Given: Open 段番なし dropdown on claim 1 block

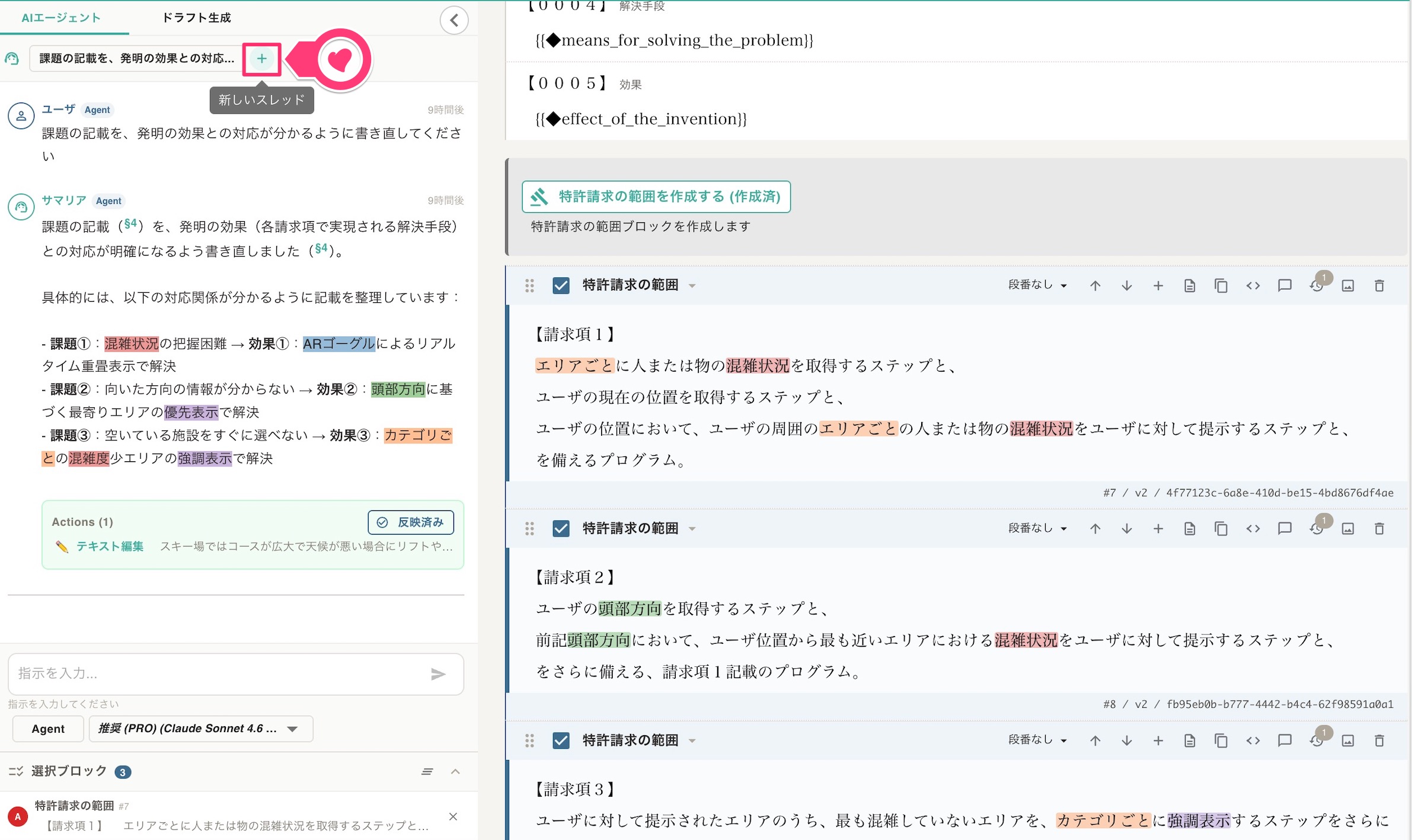Looking at the screenshot, I should coord(1037,285).
